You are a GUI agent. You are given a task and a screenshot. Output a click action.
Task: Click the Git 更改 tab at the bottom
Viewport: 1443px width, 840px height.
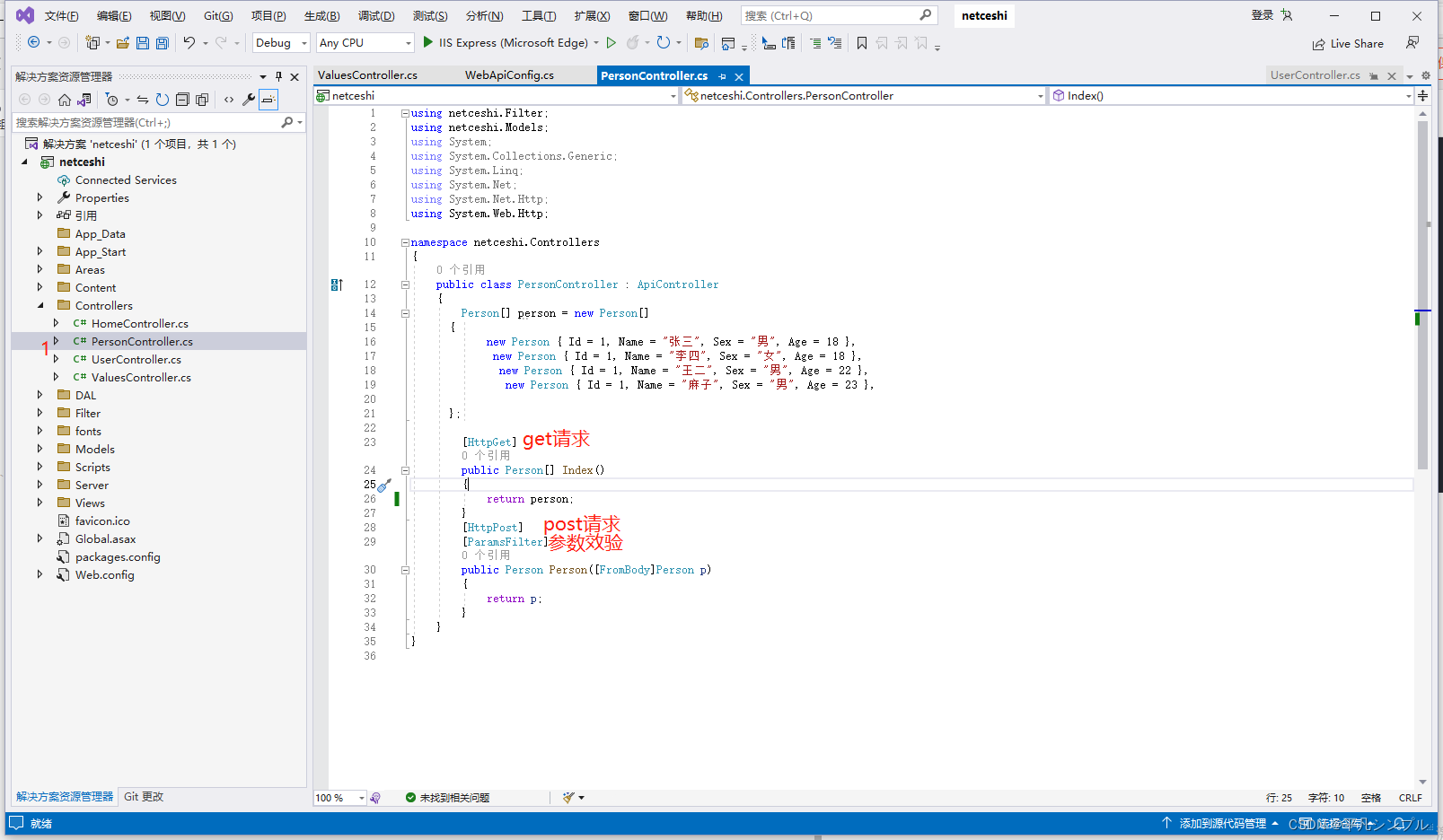(143, 796)
